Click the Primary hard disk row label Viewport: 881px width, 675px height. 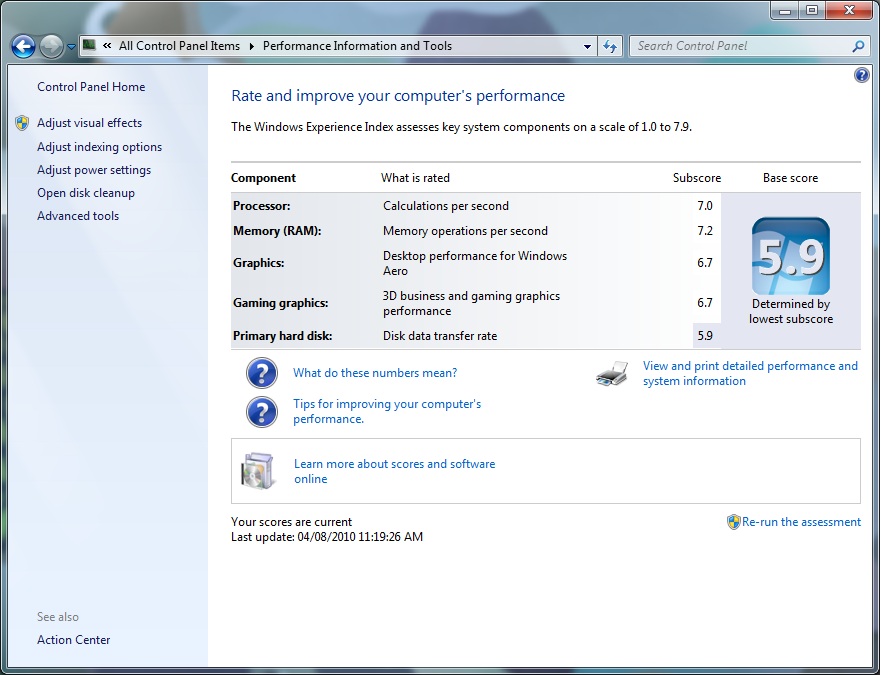[283, 336]
